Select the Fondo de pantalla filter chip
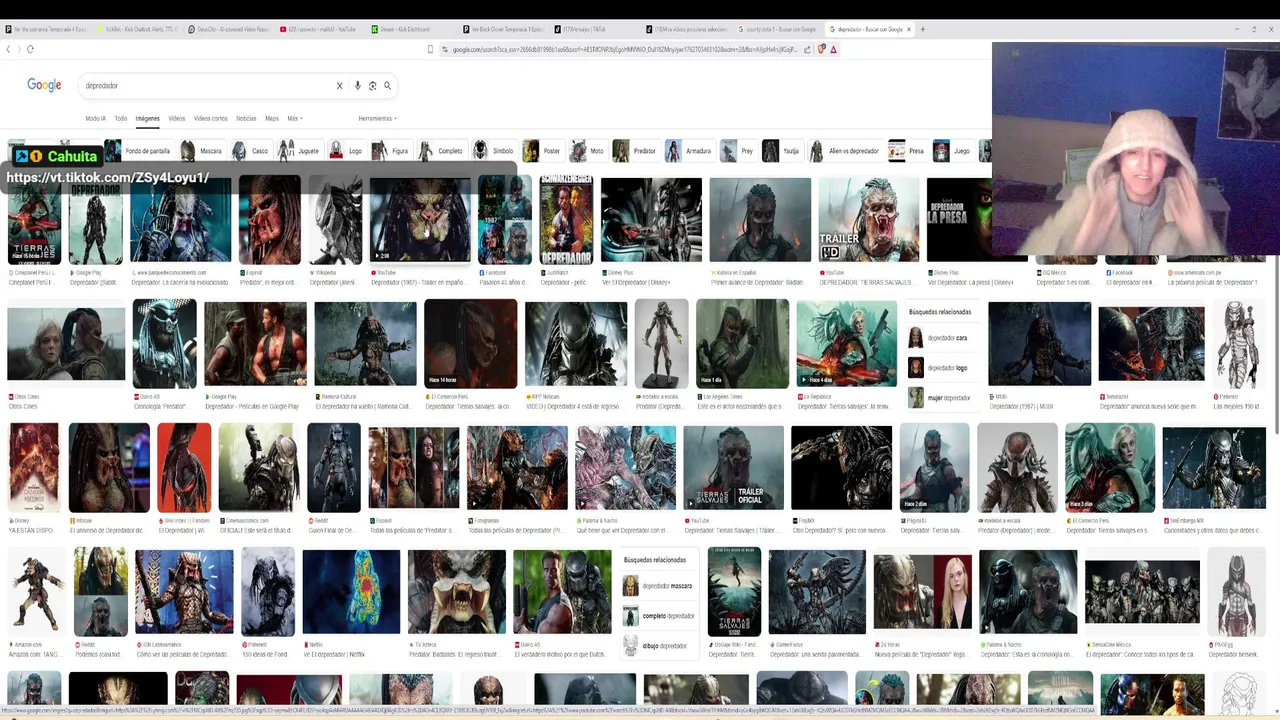The height and width of the screenshot is (720, 1280). click(x=139, y=151)
